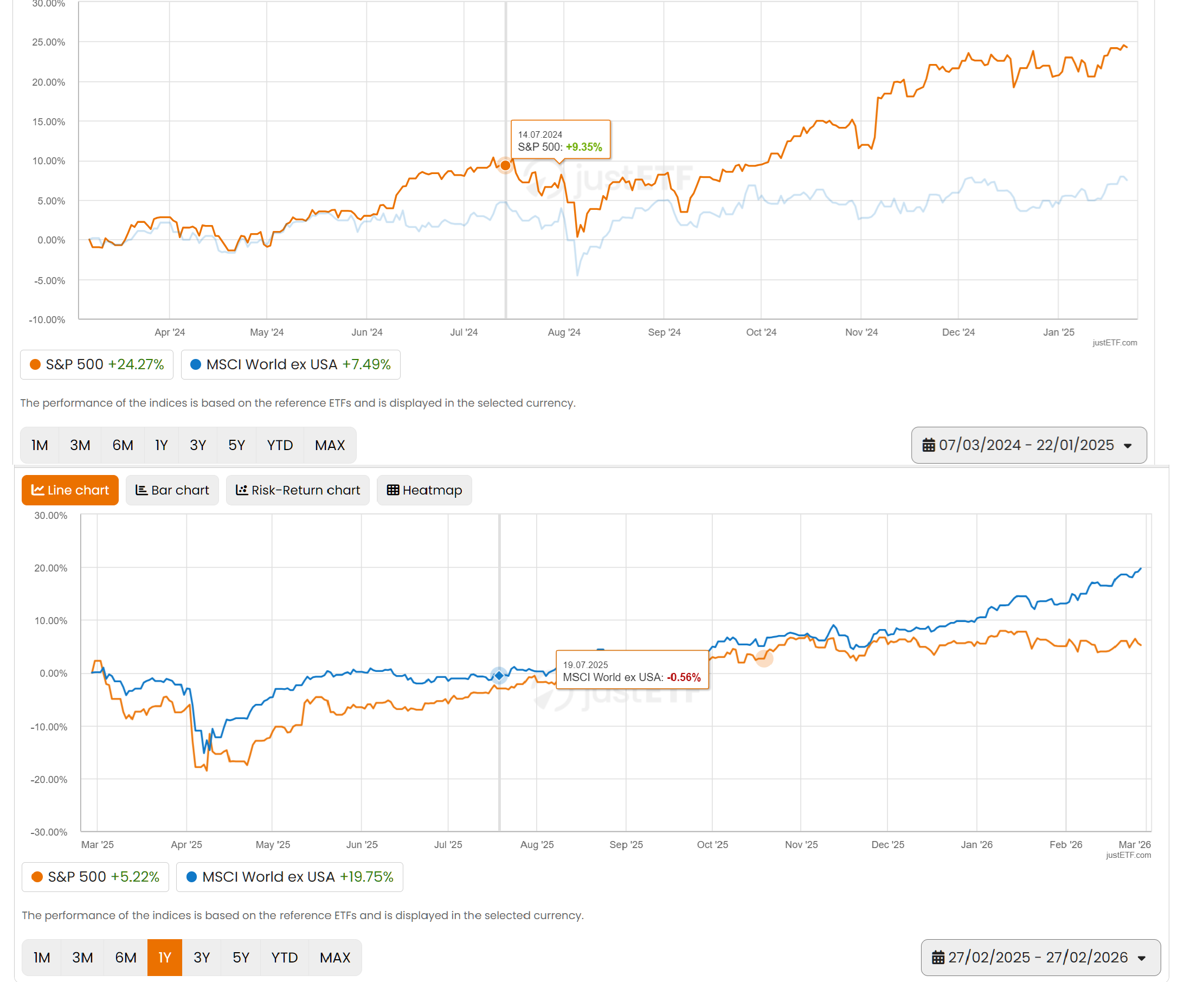Click orange S&P 500 data point marker on 14.07.2024

pos(505,165)
